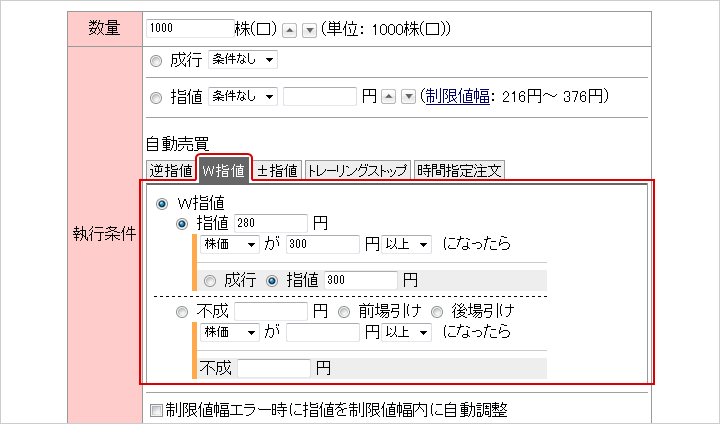Open the 制限値幅 link
720x424 pixels.
[x=457, y=96]
